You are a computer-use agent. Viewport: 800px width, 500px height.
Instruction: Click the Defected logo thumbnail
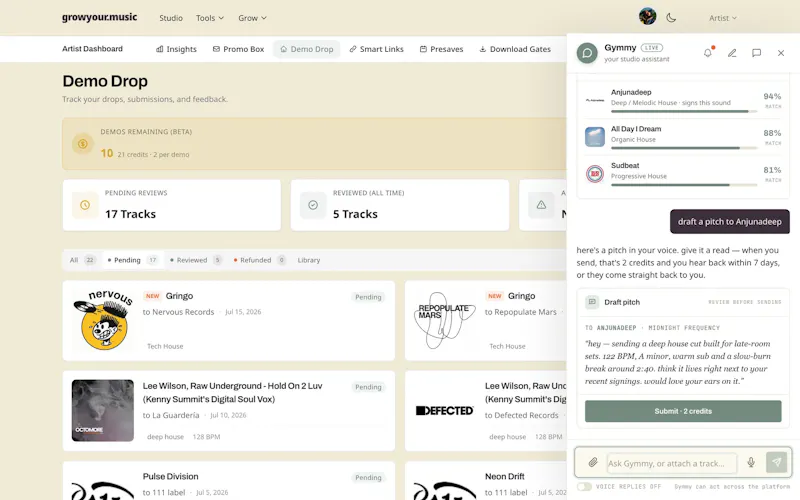click(444, 410)
